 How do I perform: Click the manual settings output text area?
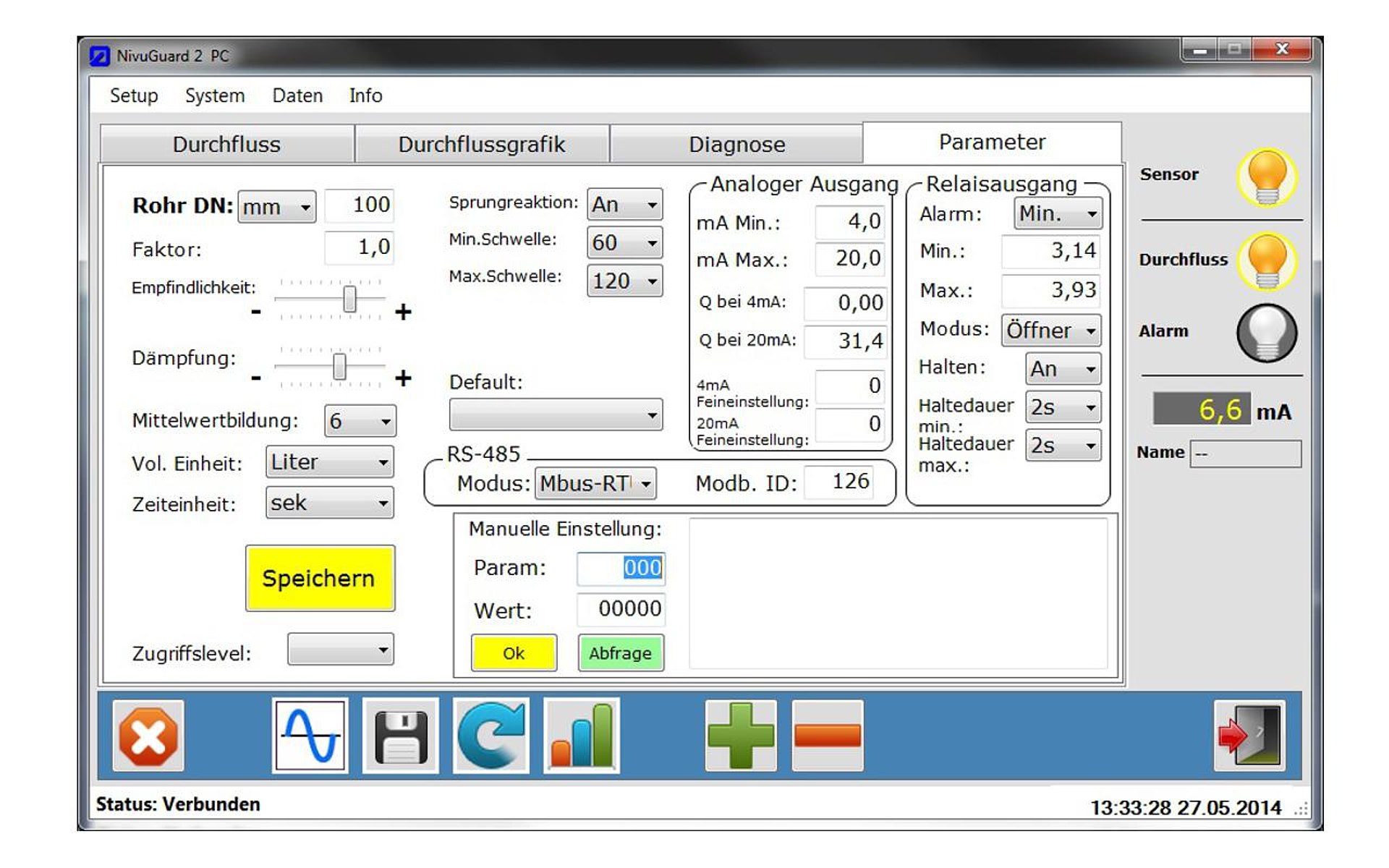pos(898,593)
